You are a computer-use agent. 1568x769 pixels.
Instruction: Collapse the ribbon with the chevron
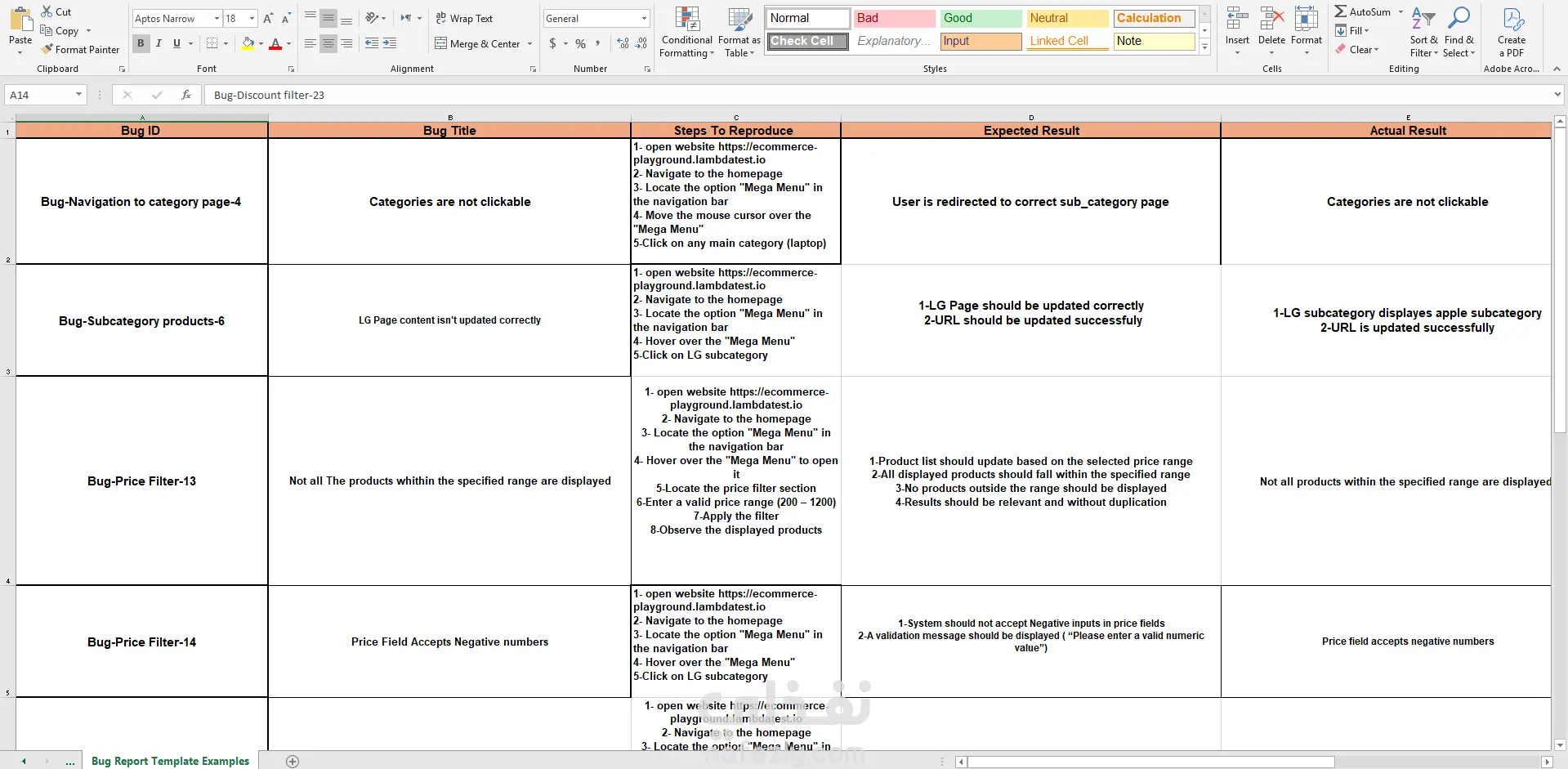click(x=1557, y=69)
